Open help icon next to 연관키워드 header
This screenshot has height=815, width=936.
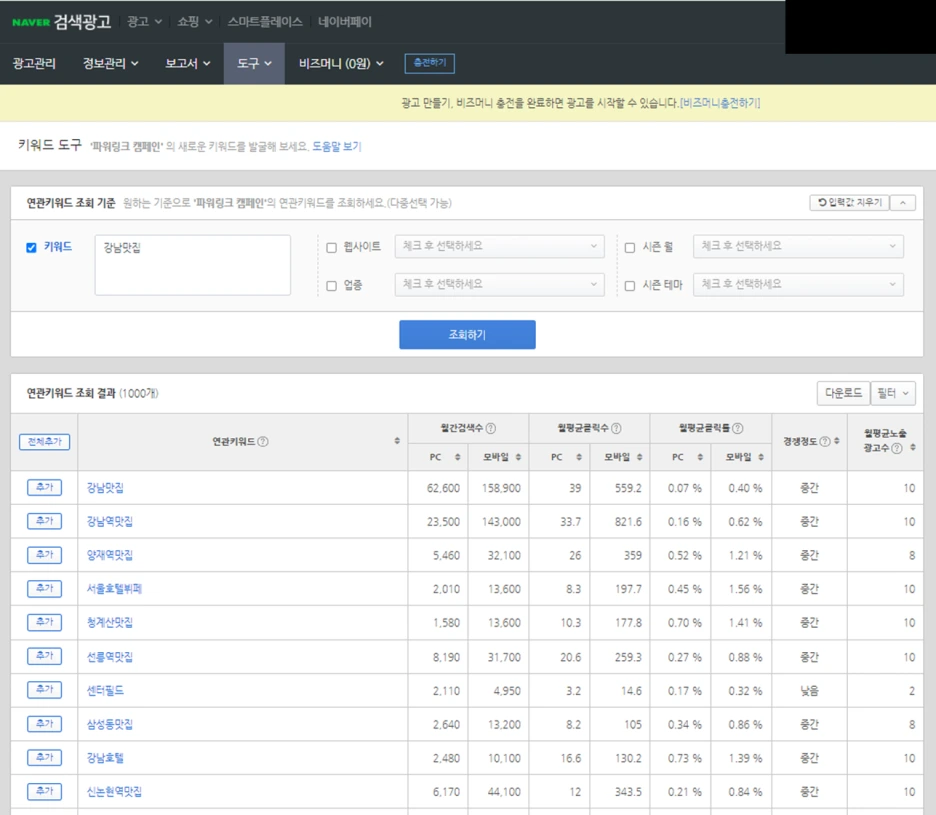tap(263, 441)
